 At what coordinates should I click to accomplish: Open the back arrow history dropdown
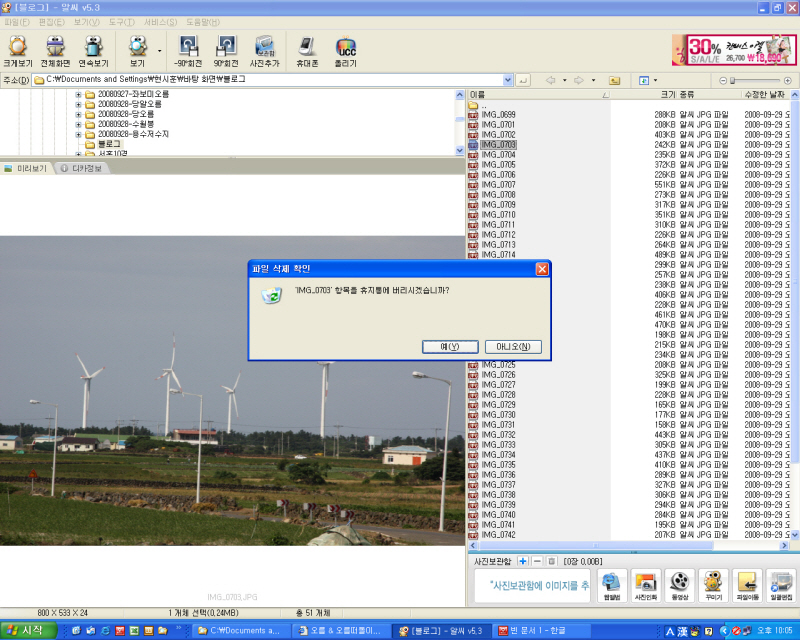564,80
